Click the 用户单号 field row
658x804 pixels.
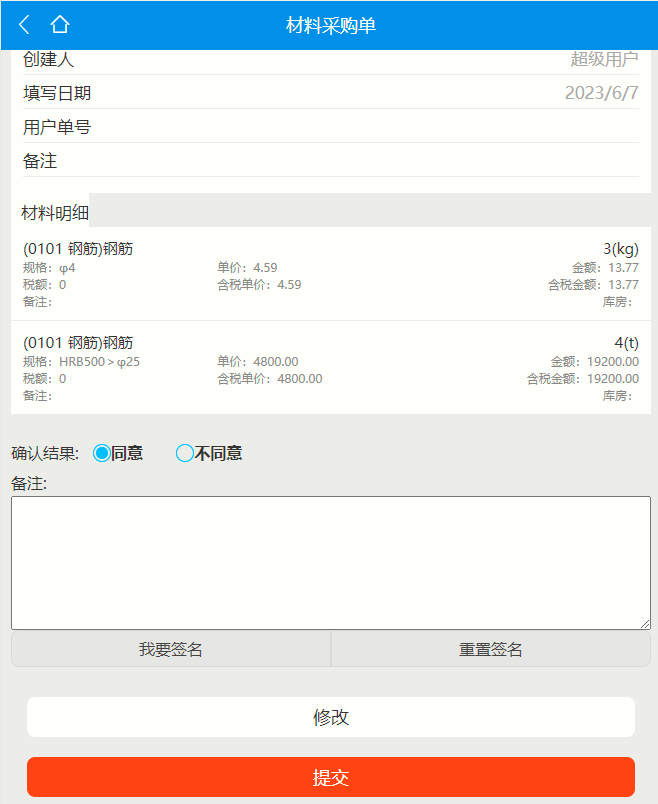point(330,127)
